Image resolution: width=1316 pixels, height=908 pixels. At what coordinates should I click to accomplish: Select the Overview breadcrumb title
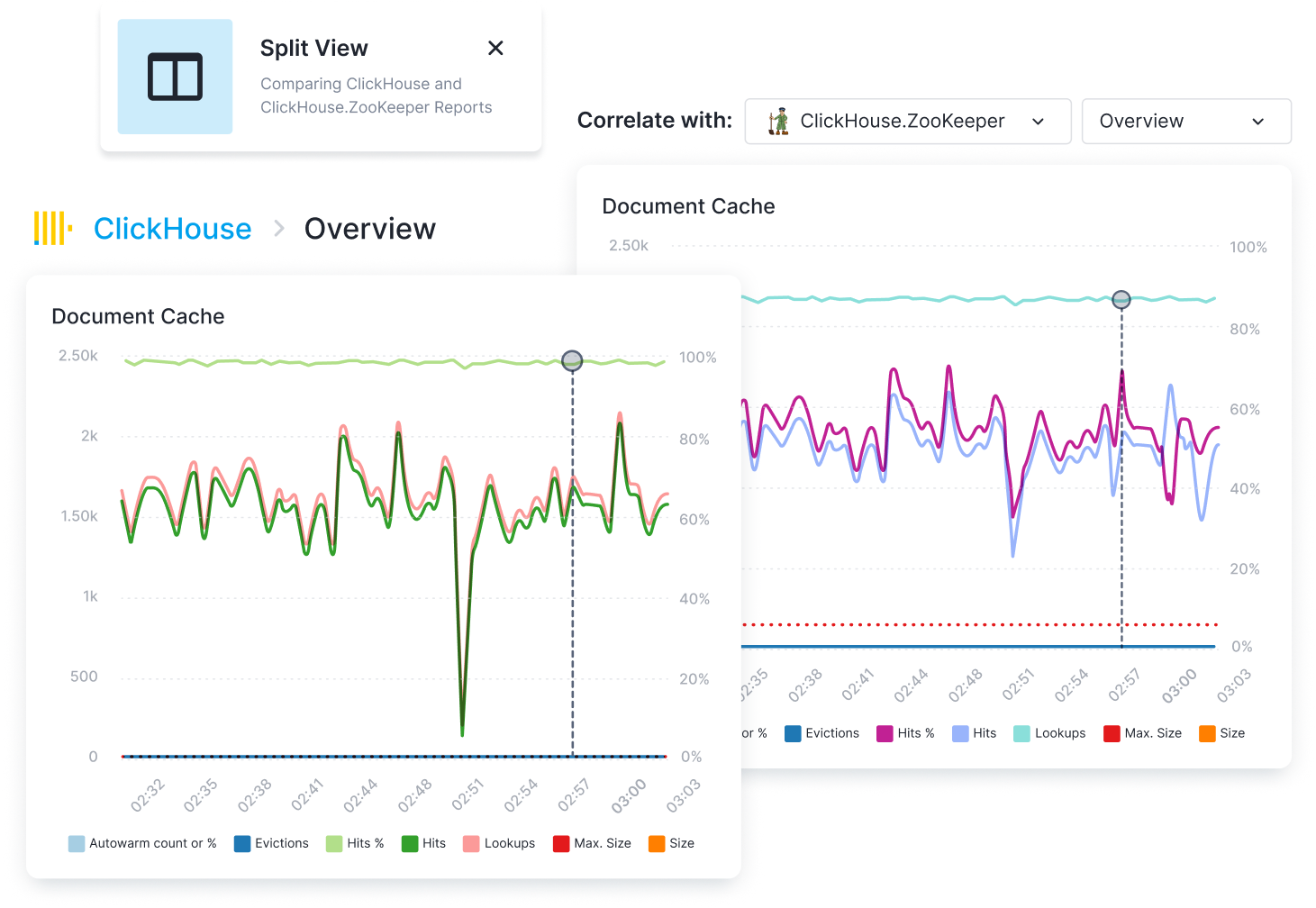pyautogui.click(x=370, y=229)
